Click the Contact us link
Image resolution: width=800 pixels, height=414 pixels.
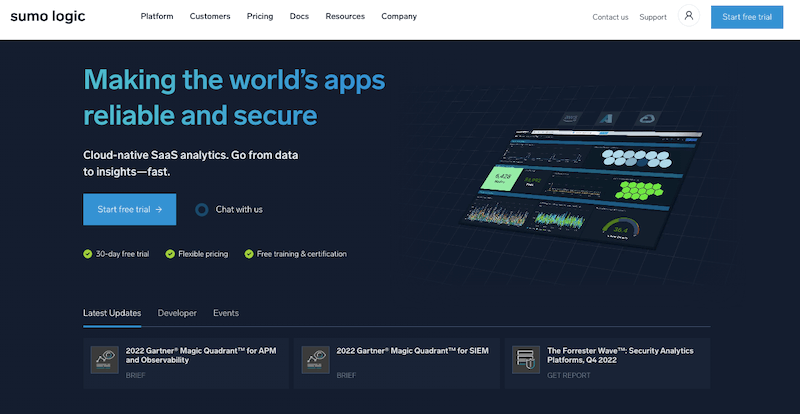click(x=610, y=17)
